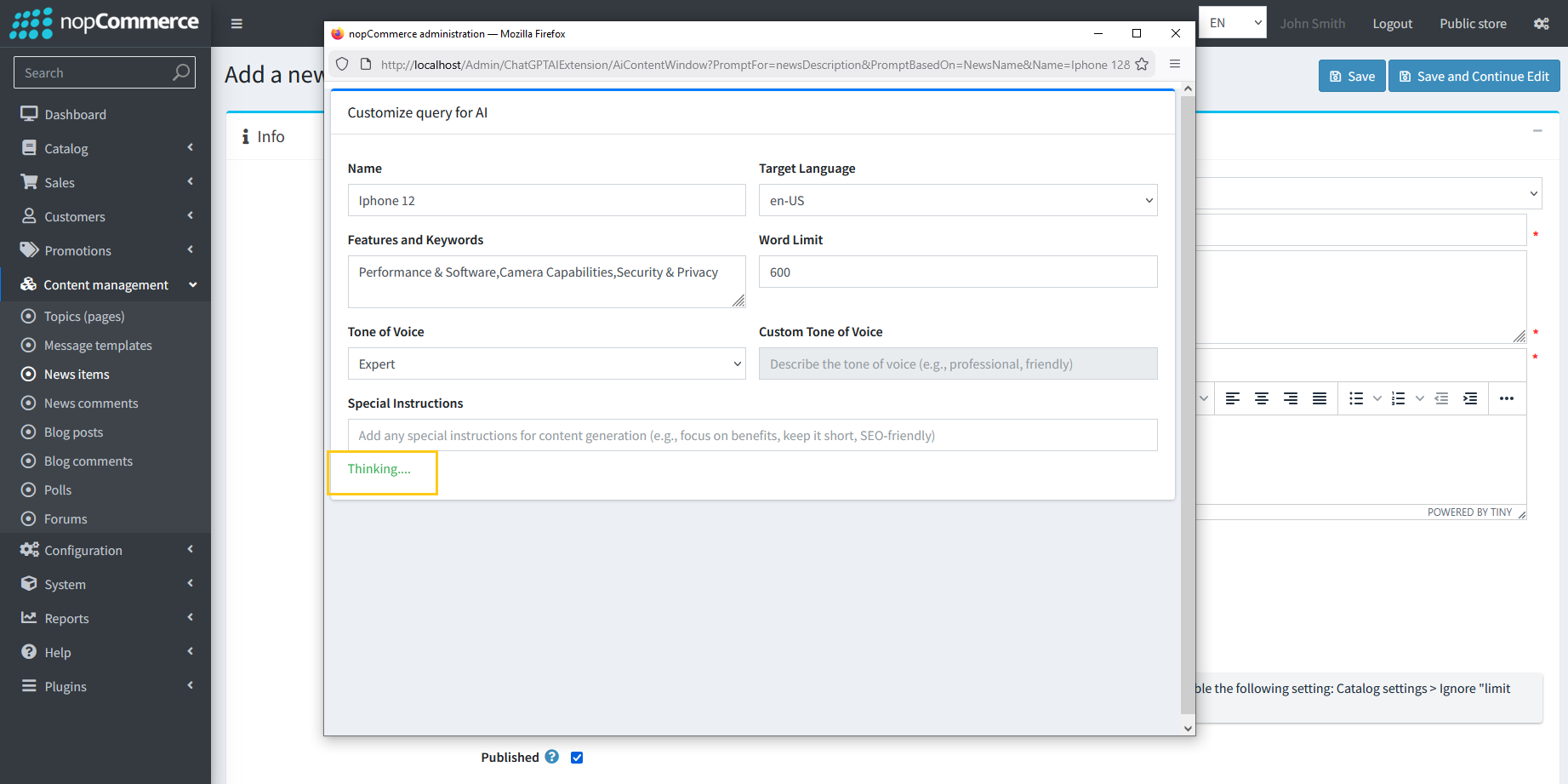This screenshot has width=1568, height=784.
Task: Bookmark page with the star icon
Action: (1142, 65)
